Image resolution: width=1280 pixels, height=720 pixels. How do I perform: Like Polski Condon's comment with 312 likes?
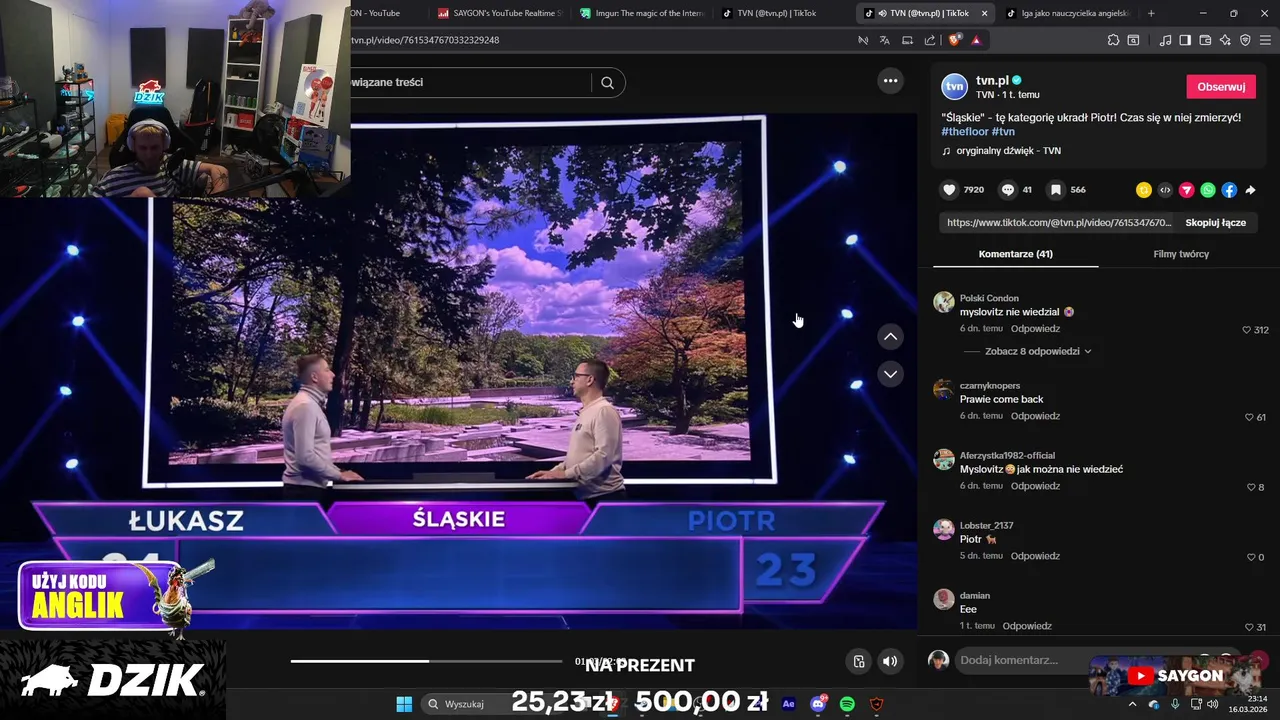point(1247,330)
